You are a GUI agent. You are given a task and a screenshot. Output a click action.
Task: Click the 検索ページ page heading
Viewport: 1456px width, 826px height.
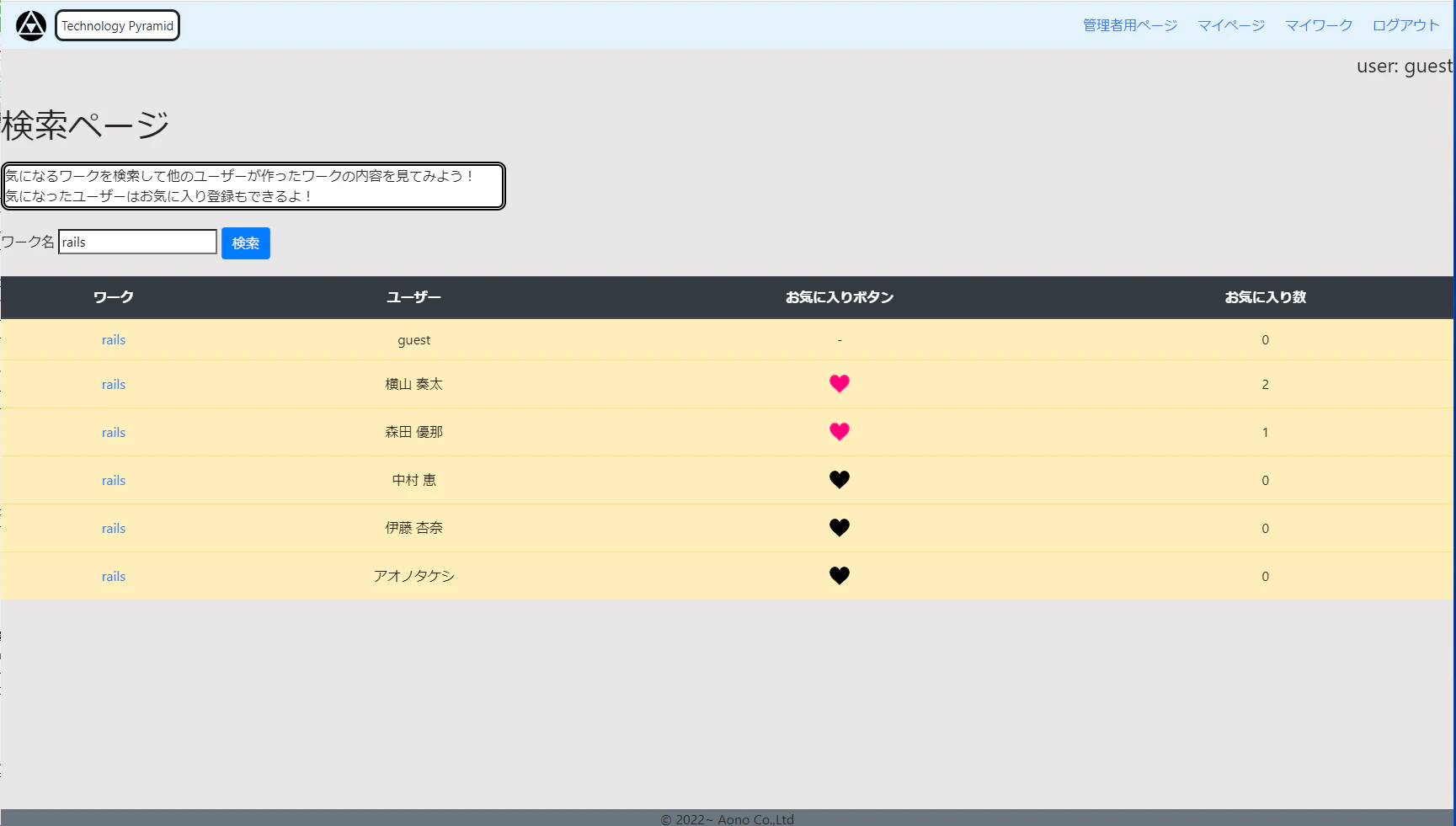pos(86,125)
